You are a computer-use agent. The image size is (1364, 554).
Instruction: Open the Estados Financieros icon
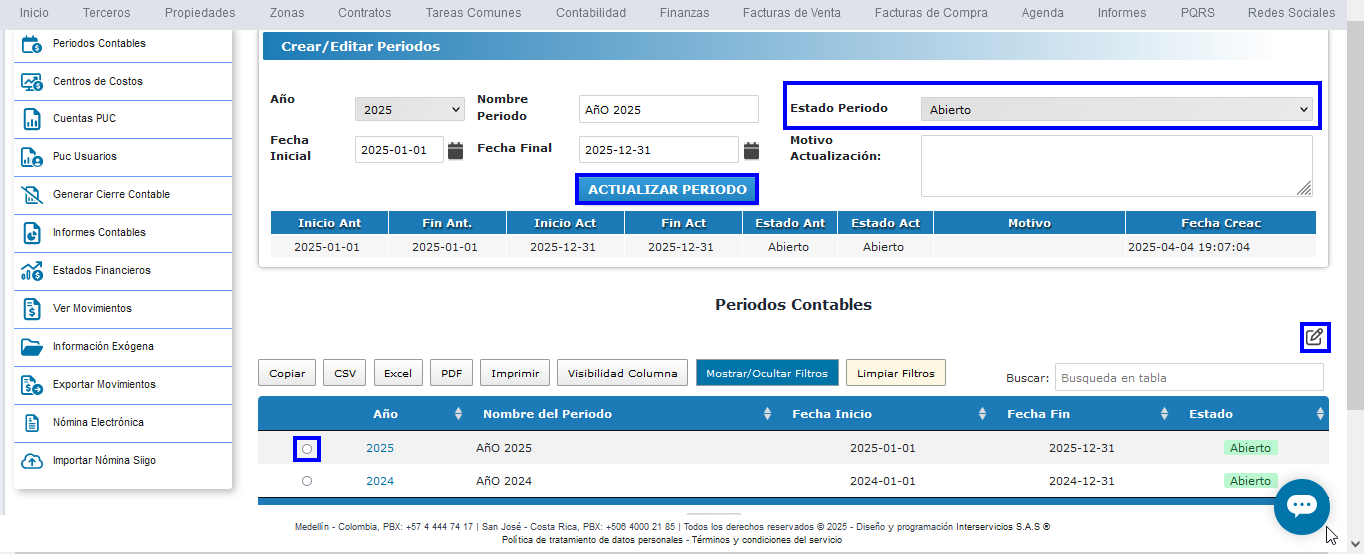click(x=32, y=271)
